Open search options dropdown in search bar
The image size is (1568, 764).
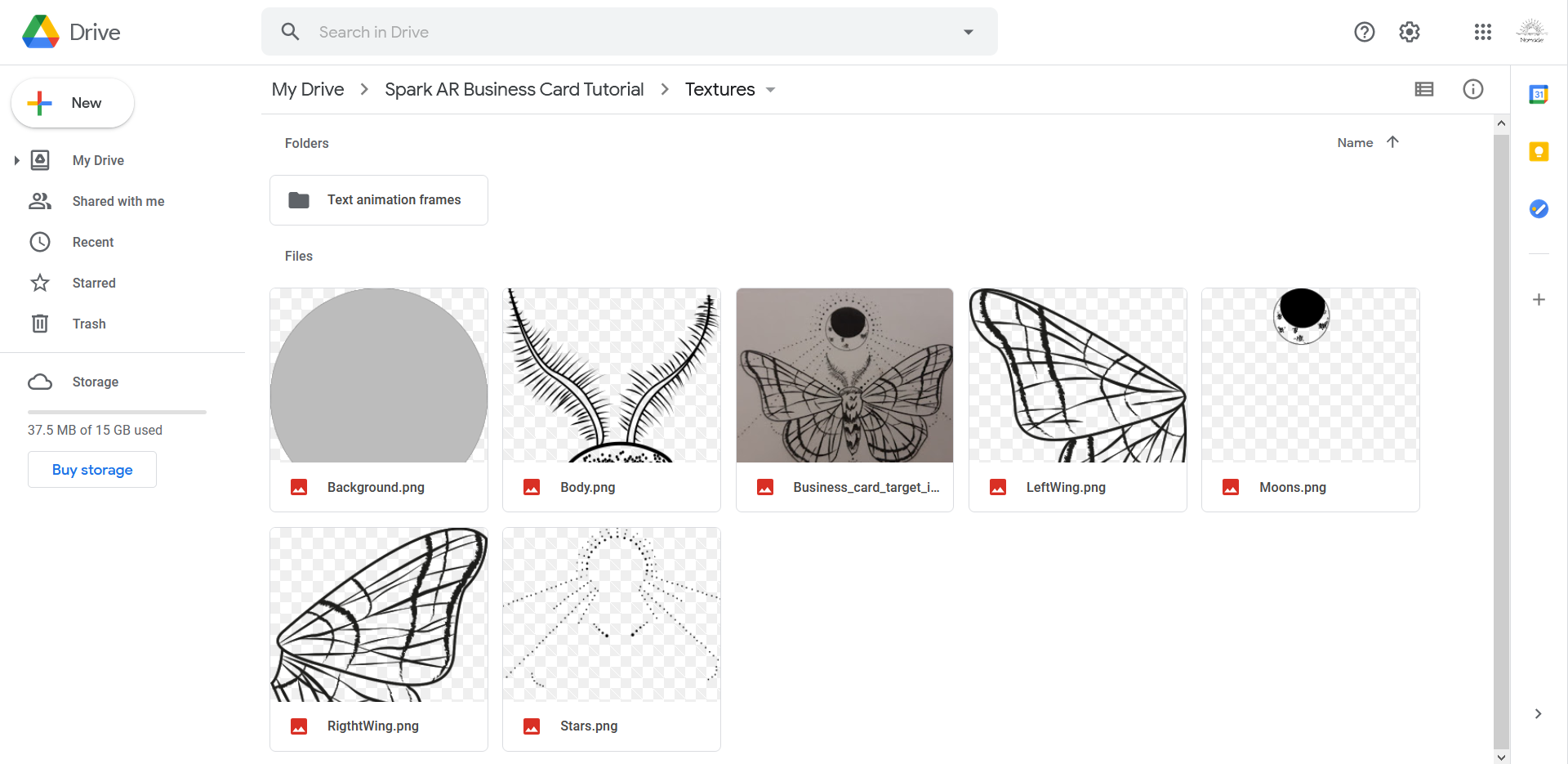point(969,32)
